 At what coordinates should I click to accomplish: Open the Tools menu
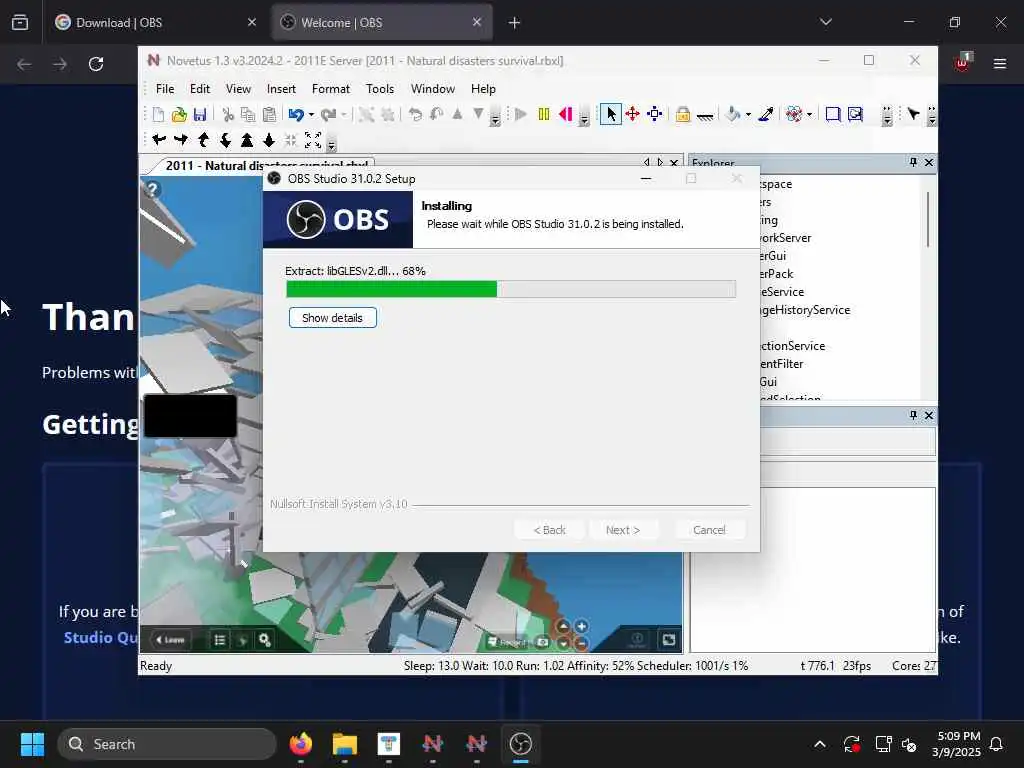click(x=380, y=89)
